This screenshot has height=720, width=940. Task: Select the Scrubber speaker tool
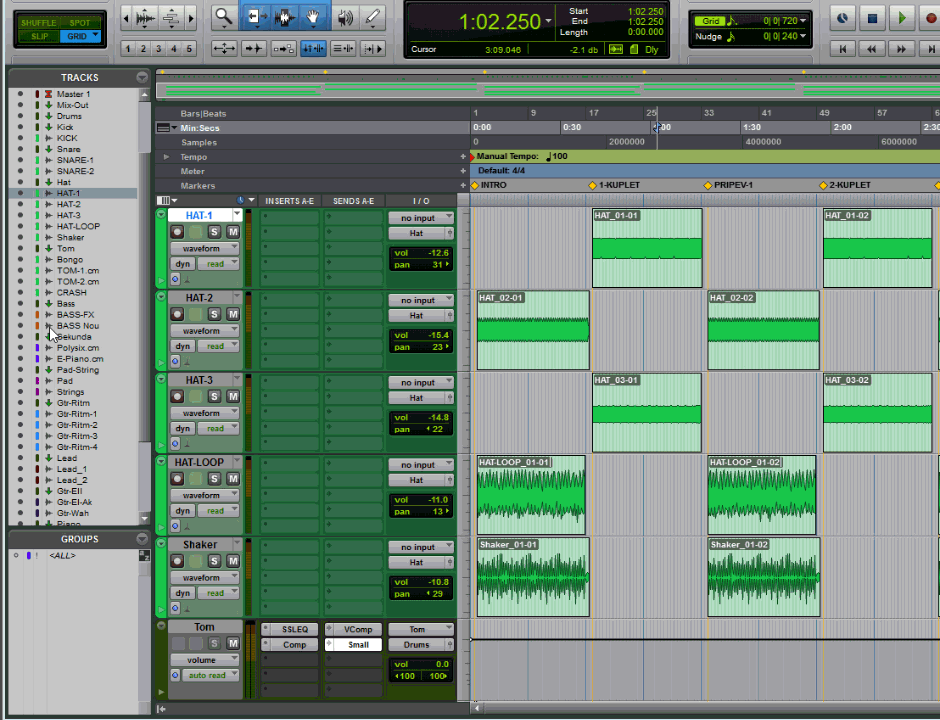point(344,17)
